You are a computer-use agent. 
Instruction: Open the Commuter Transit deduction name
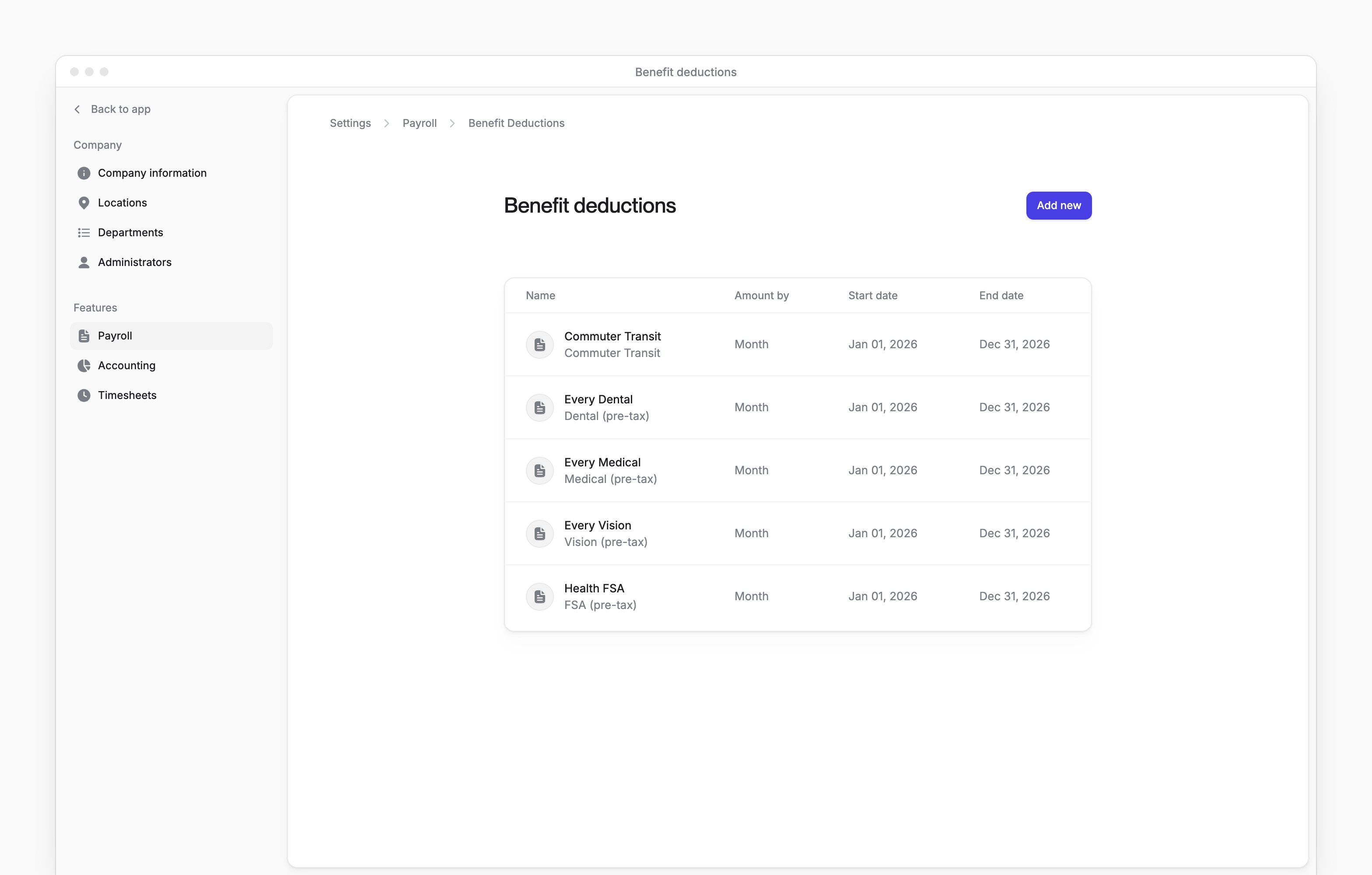pos(612,337)
